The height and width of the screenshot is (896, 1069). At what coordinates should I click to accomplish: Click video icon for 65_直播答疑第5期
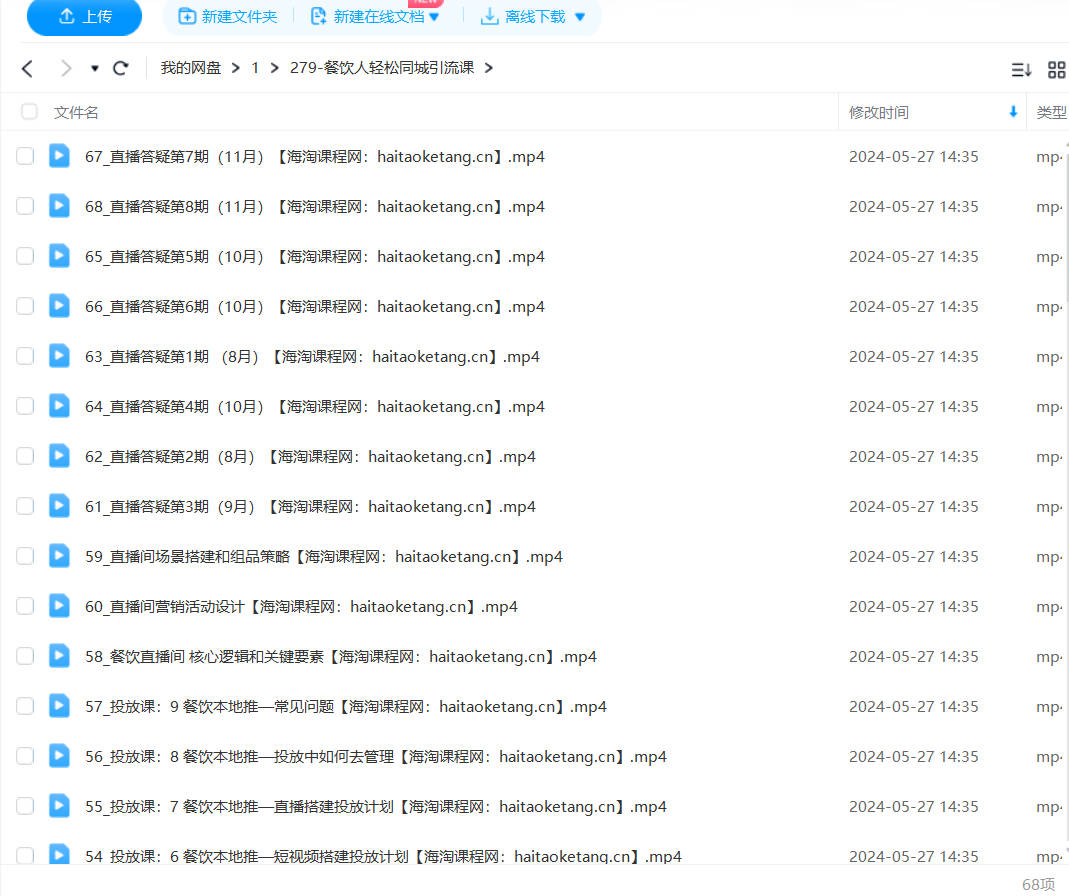coord(59,256)
